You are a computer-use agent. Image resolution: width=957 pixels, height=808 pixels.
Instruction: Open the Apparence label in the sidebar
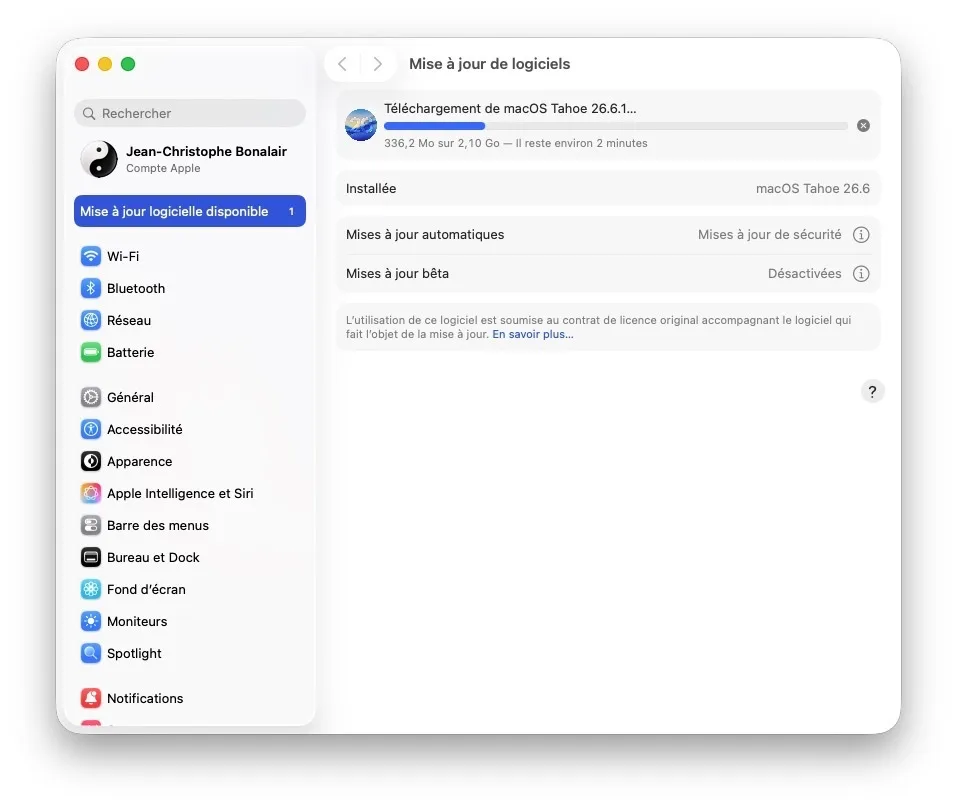(139, 461)
